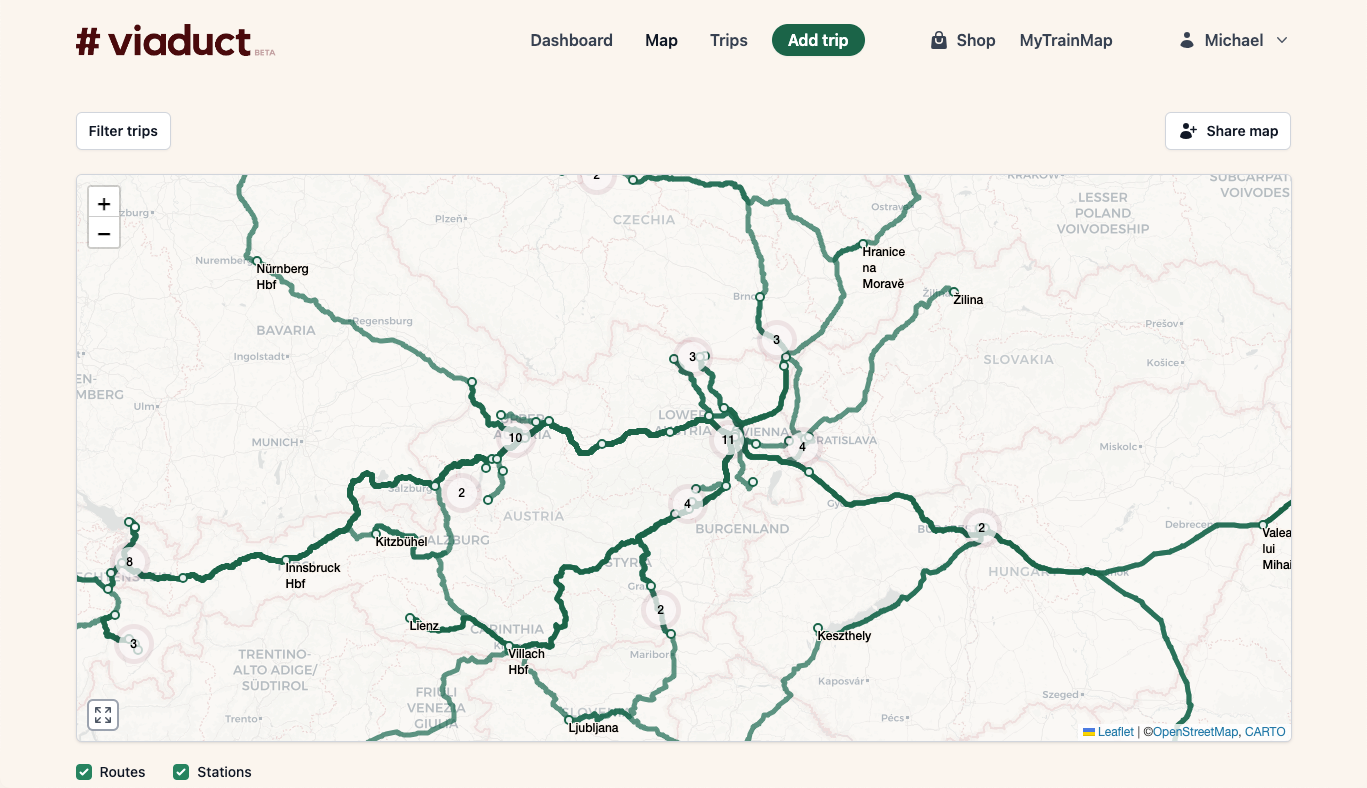Zoom out on the map

pyautogui.click(x=104, y=233)
